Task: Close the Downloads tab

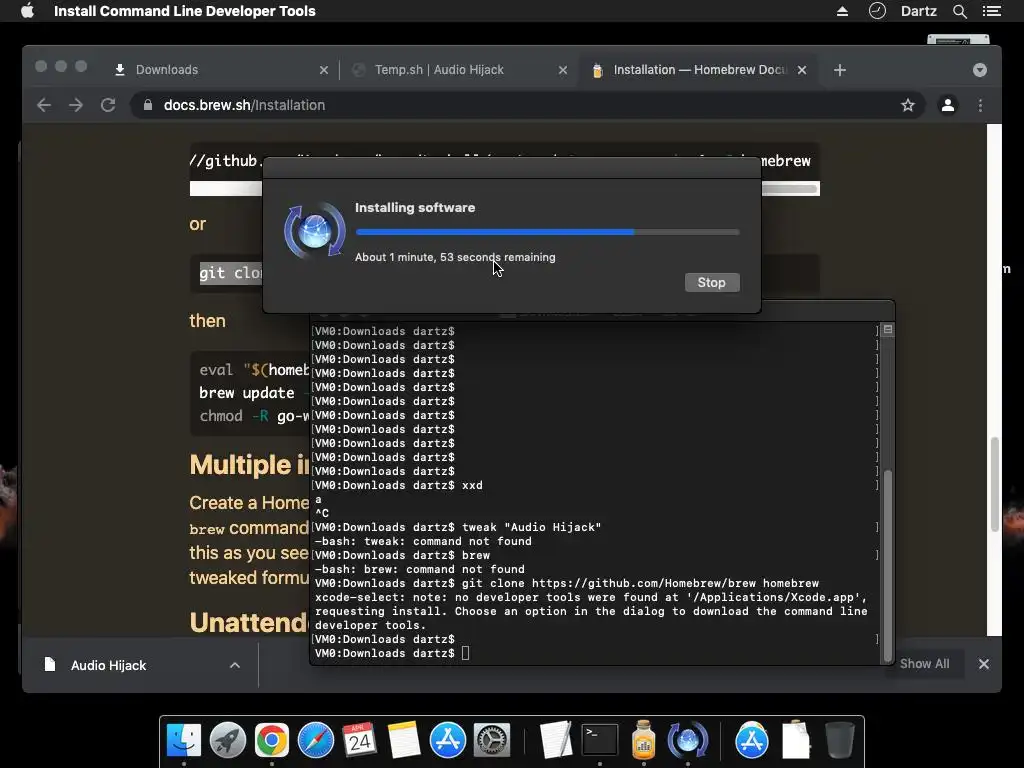Action: (324, 70)
